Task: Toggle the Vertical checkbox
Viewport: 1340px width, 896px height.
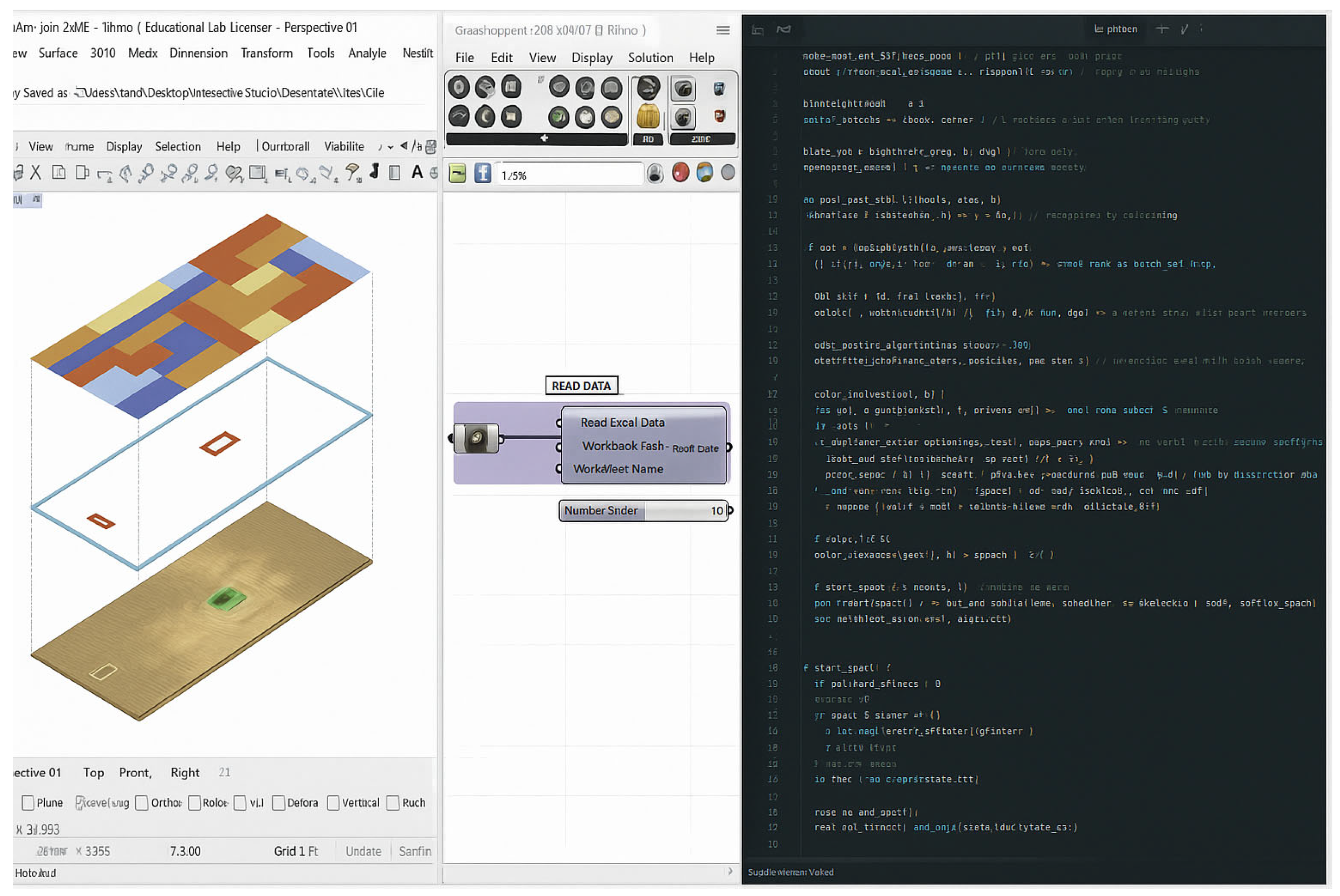Action: [333, 803]
